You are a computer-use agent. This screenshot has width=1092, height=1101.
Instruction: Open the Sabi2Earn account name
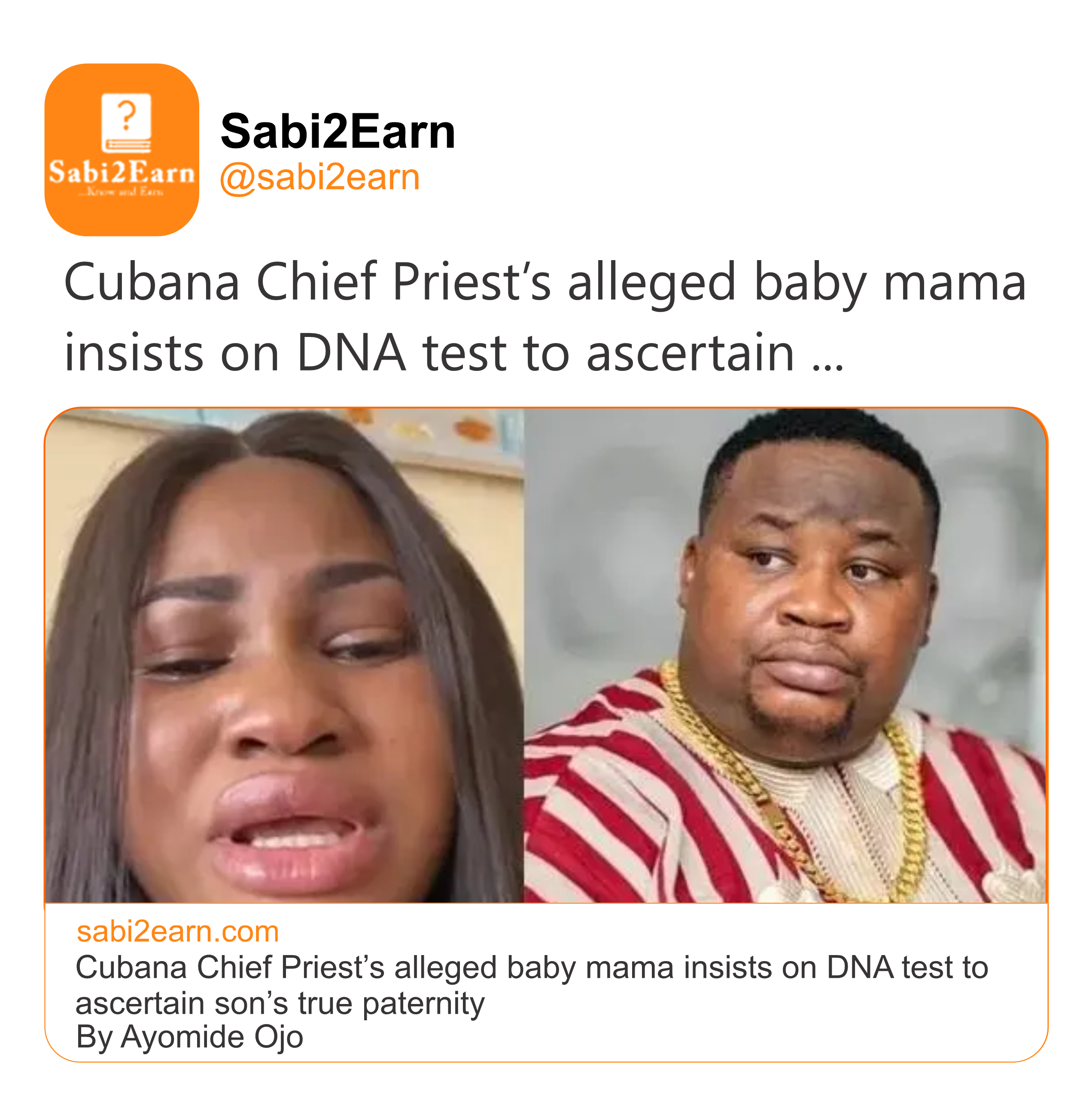(338, 132)
